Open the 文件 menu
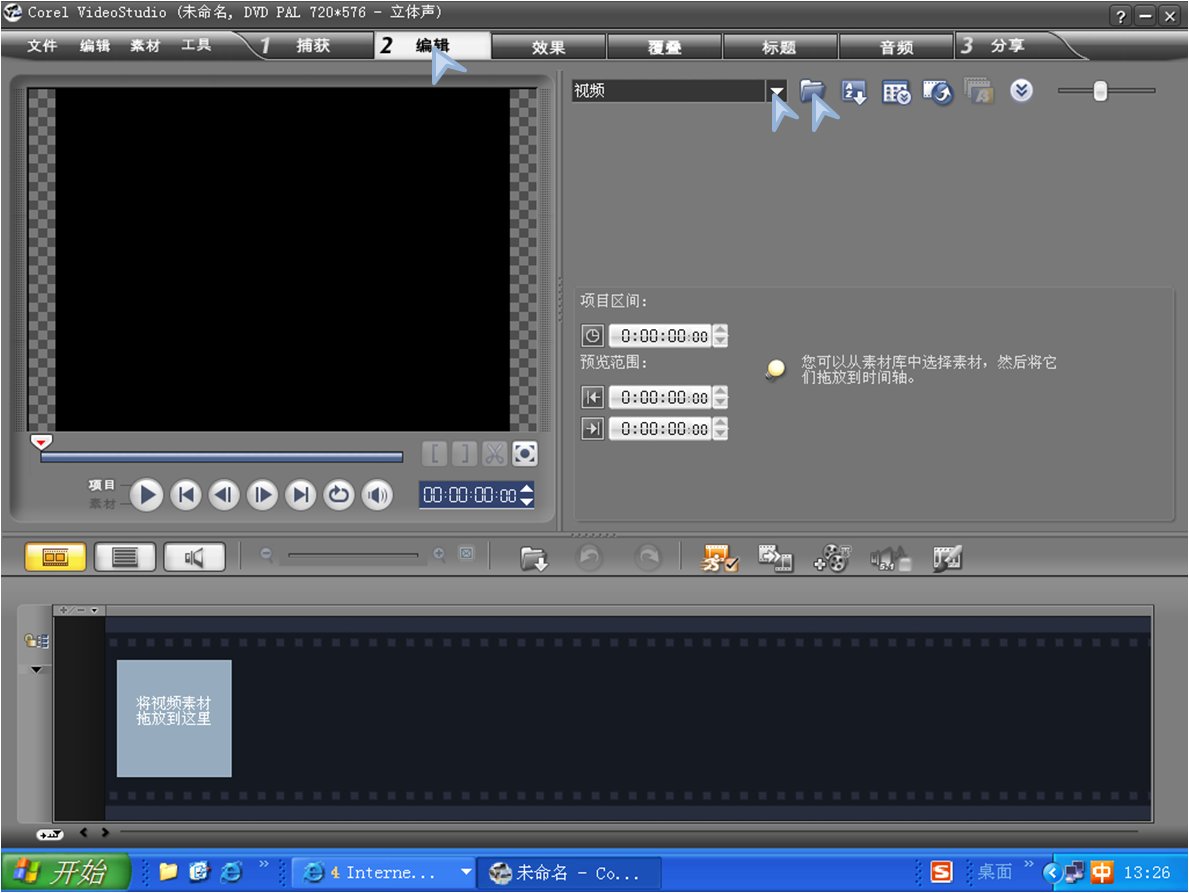 [x=42, y=46]
